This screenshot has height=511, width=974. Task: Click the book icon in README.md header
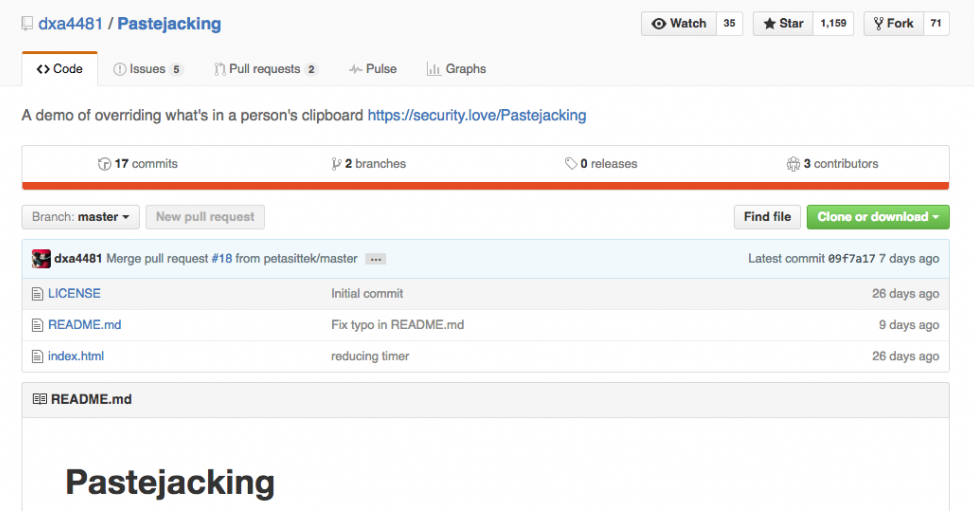tap(40, 399)
